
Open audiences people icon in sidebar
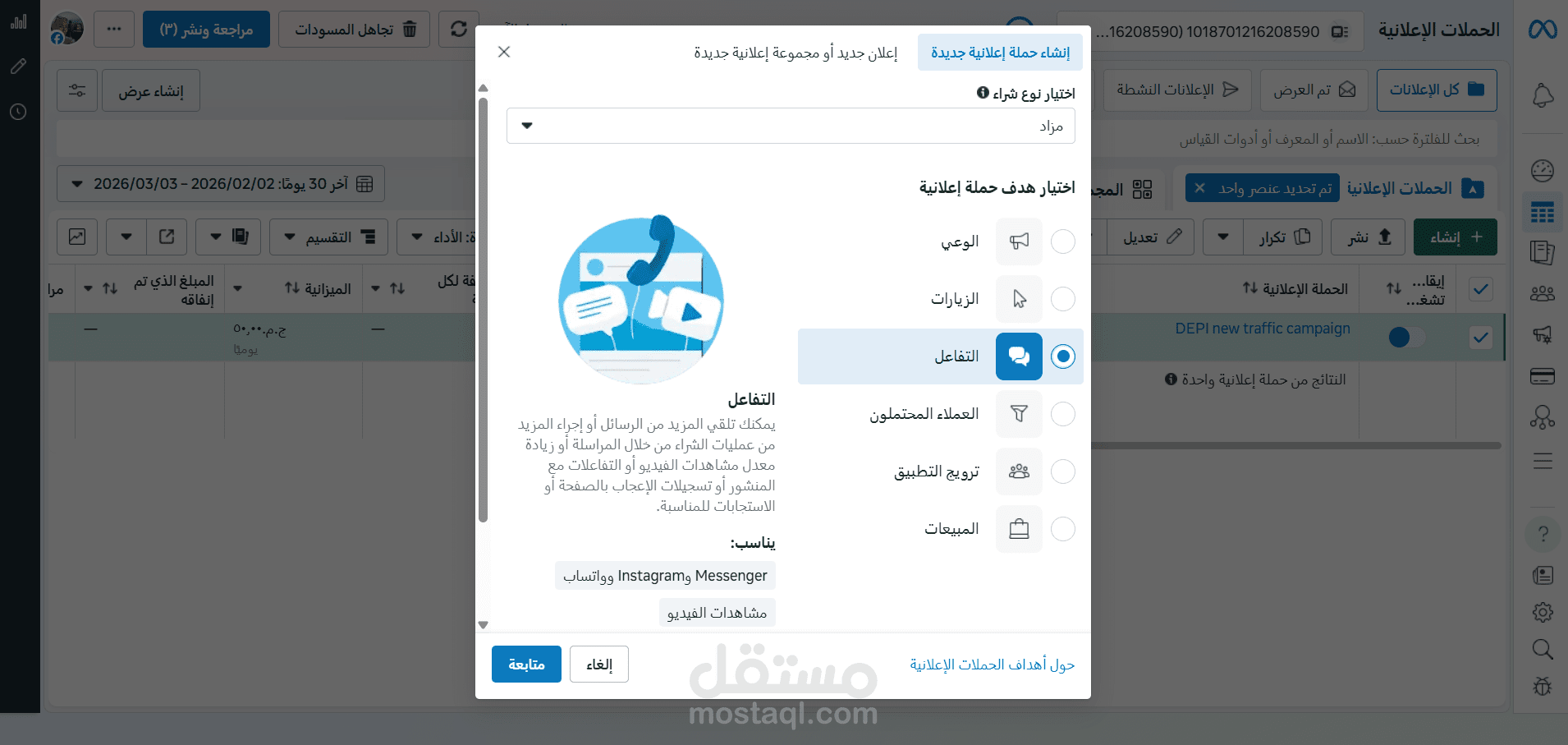tap(1543, 293)
